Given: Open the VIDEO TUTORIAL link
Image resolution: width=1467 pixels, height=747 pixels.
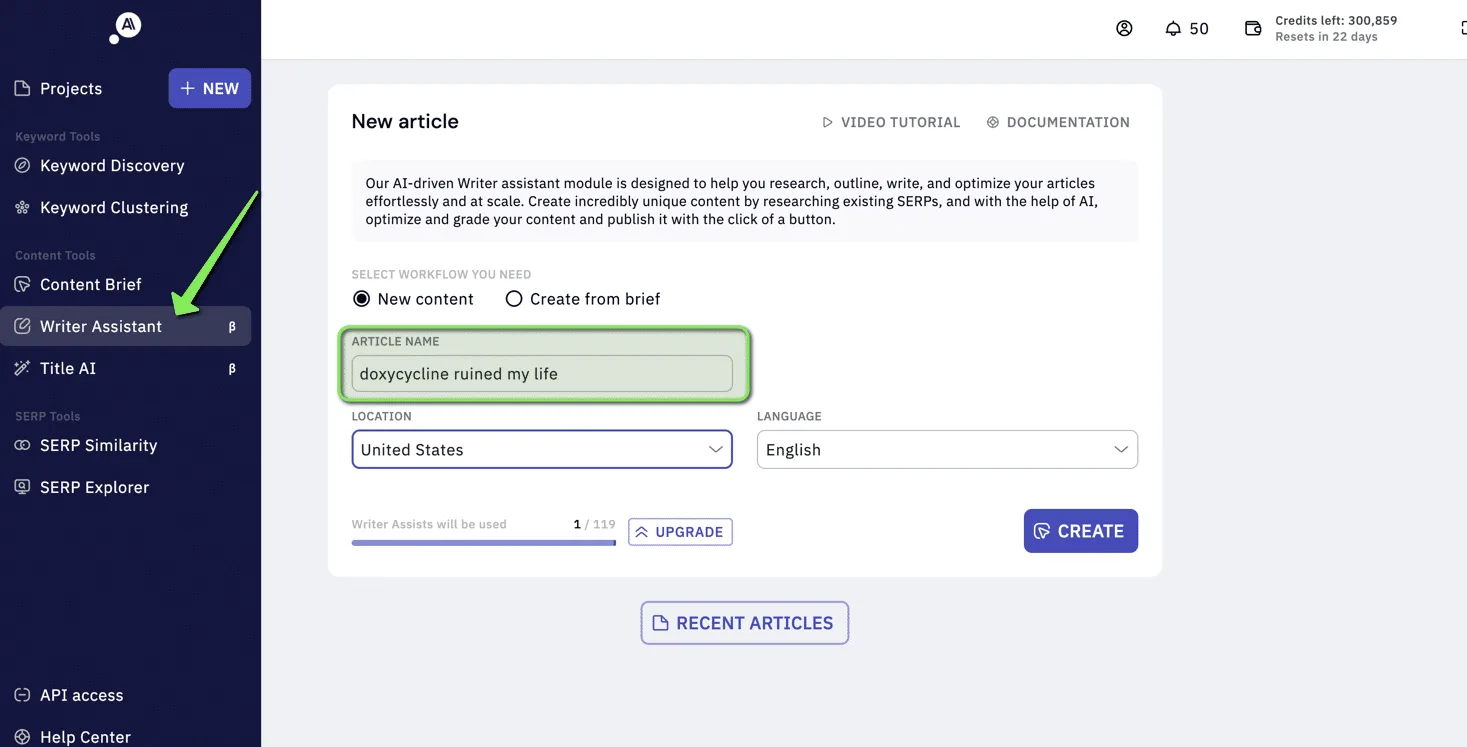Looking at the screenshot, I should pos(891,122).
